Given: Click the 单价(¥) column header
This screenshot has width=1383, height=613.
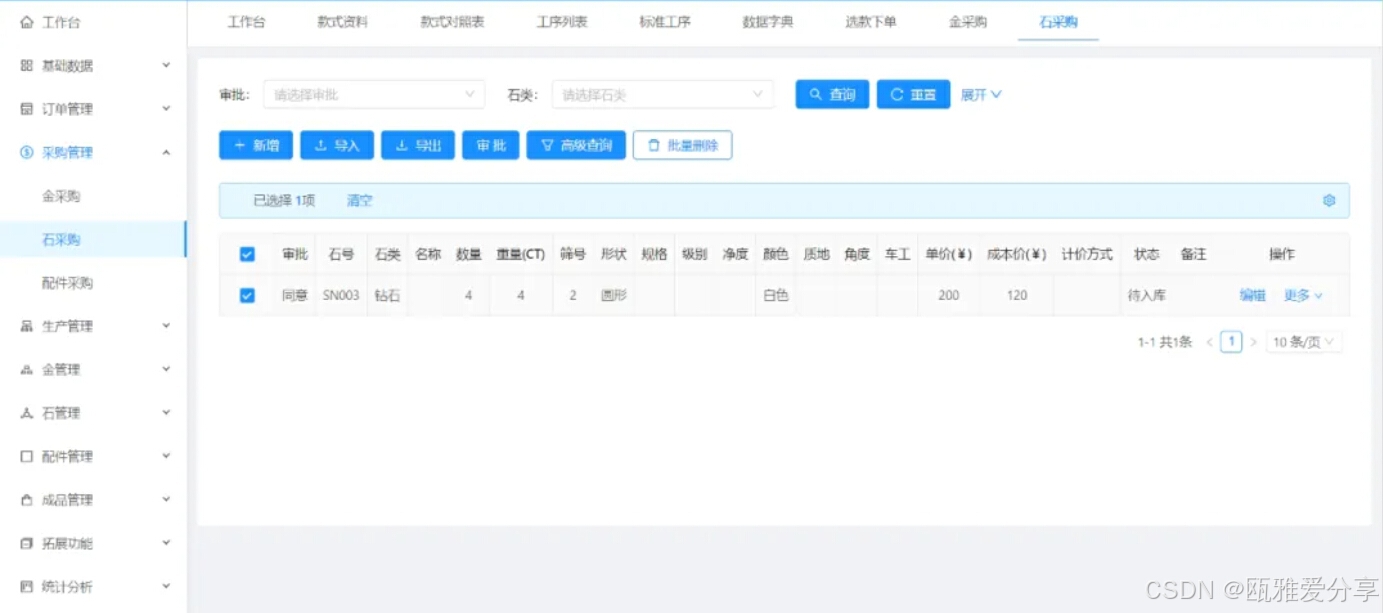Looking at the screenshot, I should [949, 254].
